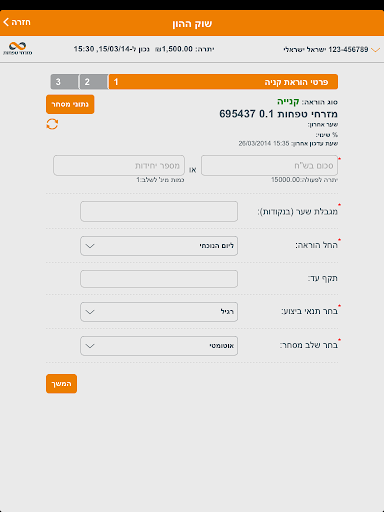The width and height of the screenshot is (384, 512).
Task: Click the chevron arrow in ליום הנוכחי dropdown
Action: click(90, 246)
